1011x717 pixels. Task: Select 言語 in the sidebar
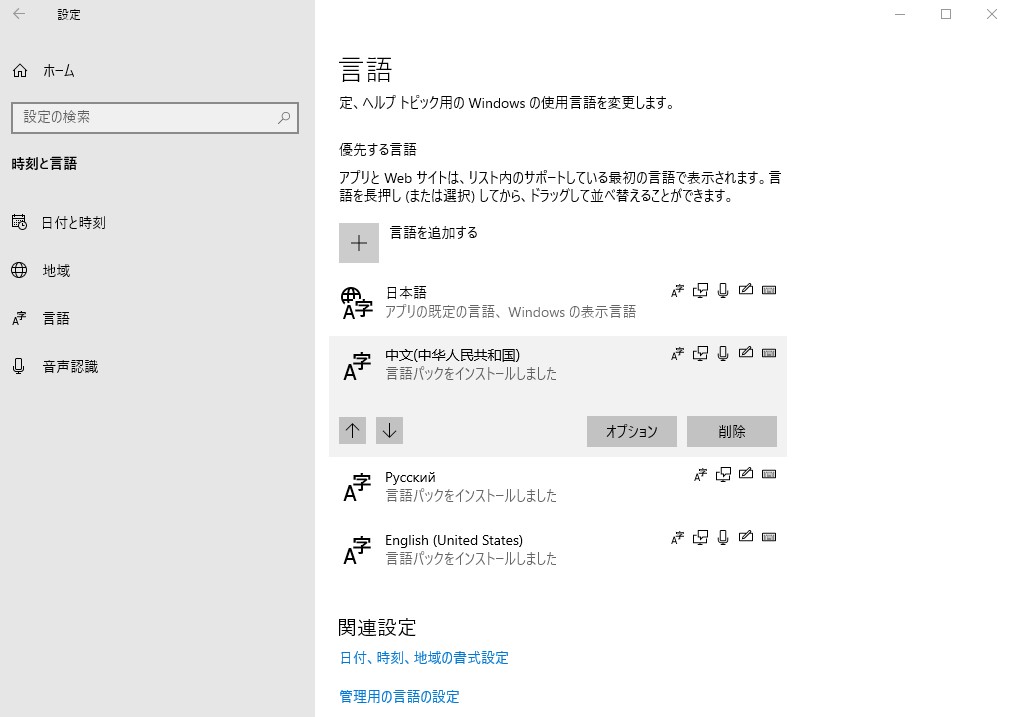click(56, 319)
